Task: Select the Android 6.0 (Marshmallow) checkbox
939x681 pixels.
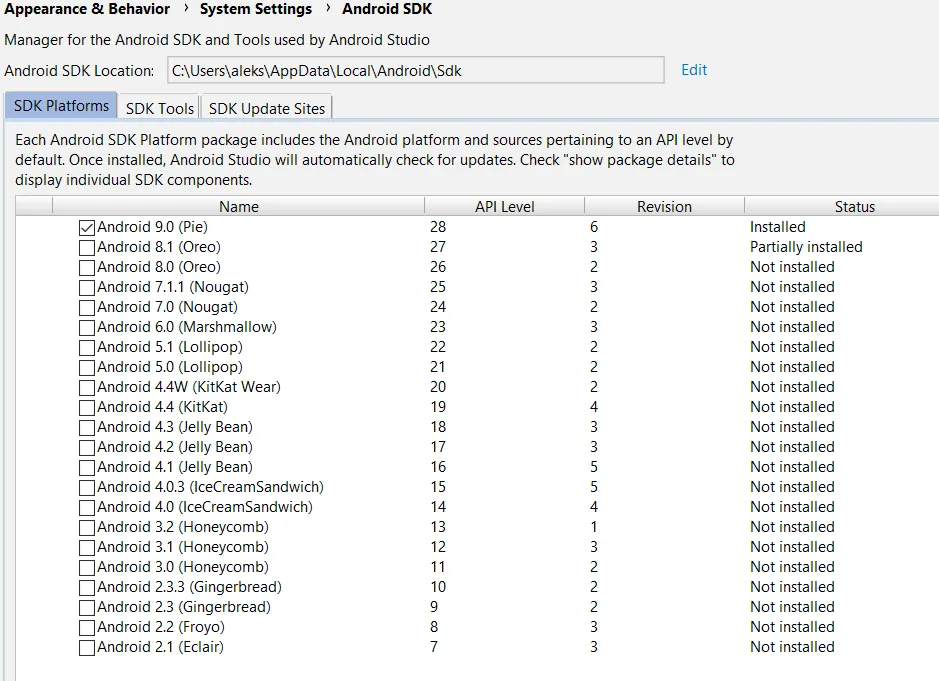Action: pyautogui.click(x=87, y=327)
